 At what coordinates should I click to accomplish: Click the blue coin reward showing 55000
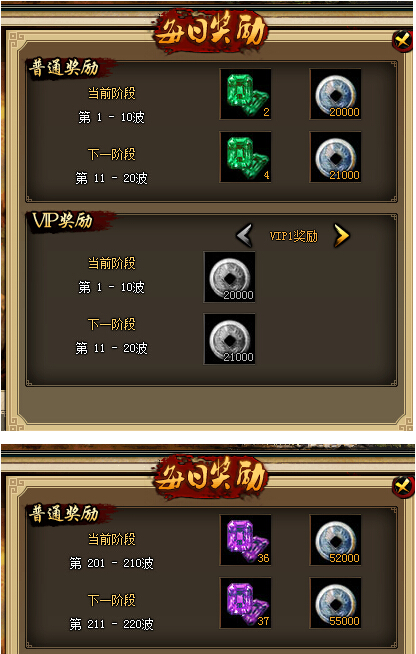point(335,603)
